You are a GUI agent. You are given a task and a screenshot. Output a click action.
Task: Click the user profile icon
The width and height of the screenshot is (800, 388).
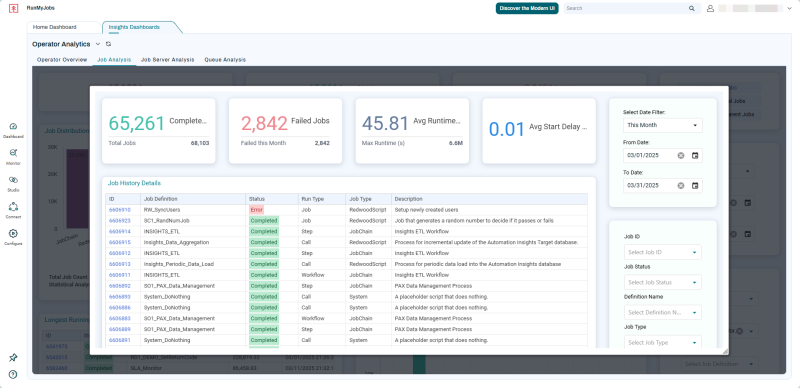710,8
